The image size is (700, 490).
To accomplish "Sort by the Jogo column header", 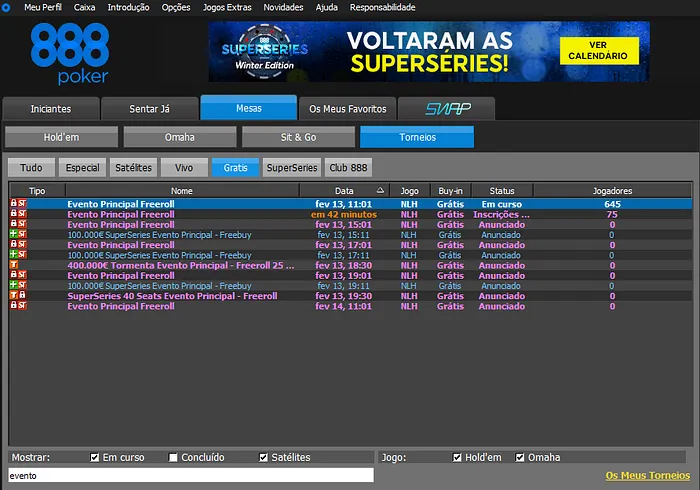I will coord(409,191).
